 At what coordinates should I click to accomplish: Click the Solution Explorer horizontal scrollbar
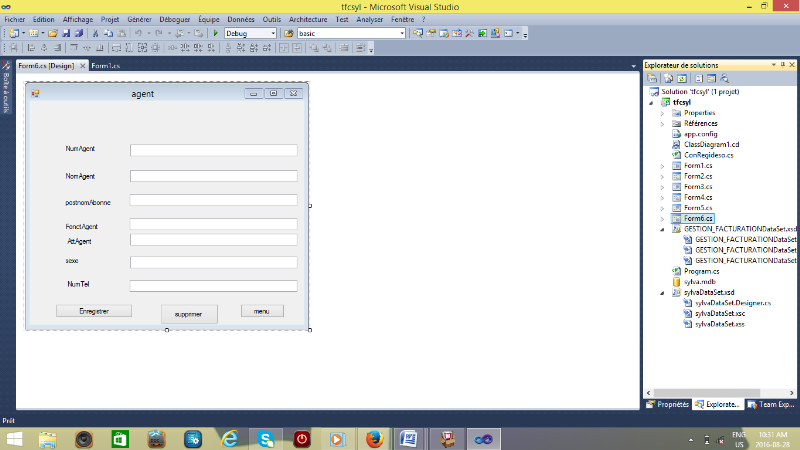(706, 393)
